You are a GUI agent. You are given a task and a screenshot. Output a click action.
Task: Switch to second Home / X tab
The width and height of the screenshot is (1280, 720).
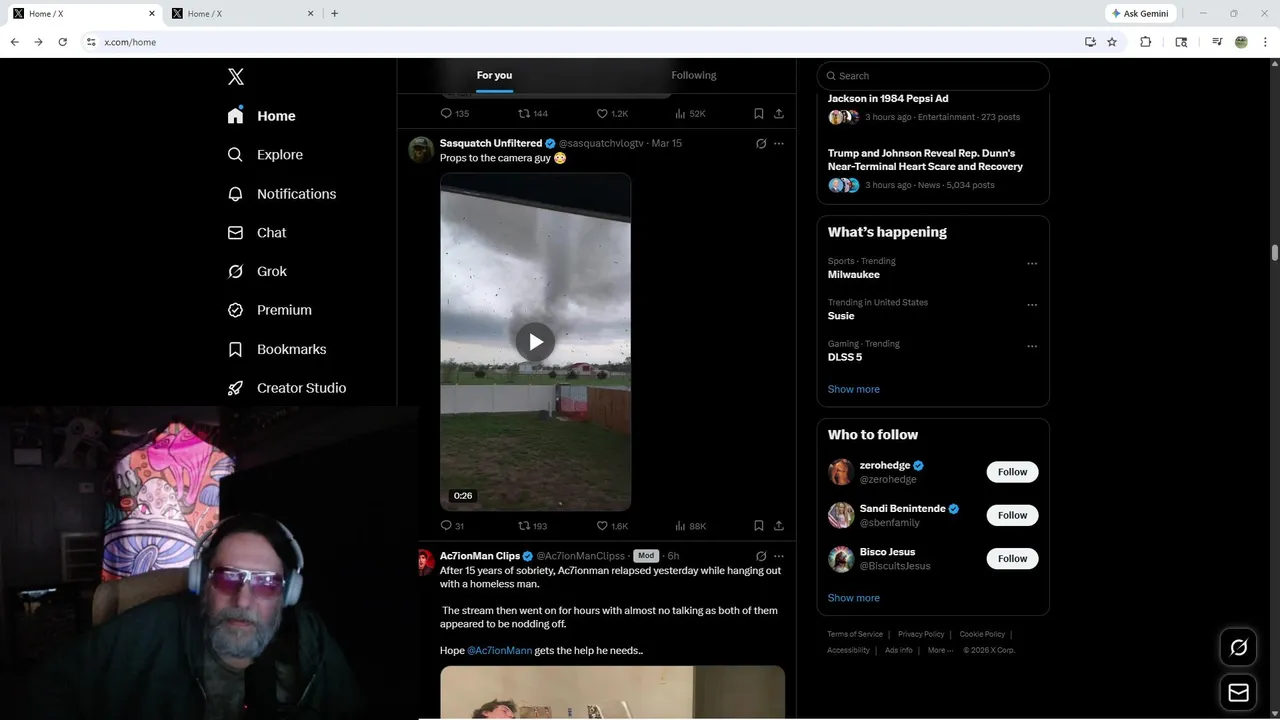click(243, 14)
